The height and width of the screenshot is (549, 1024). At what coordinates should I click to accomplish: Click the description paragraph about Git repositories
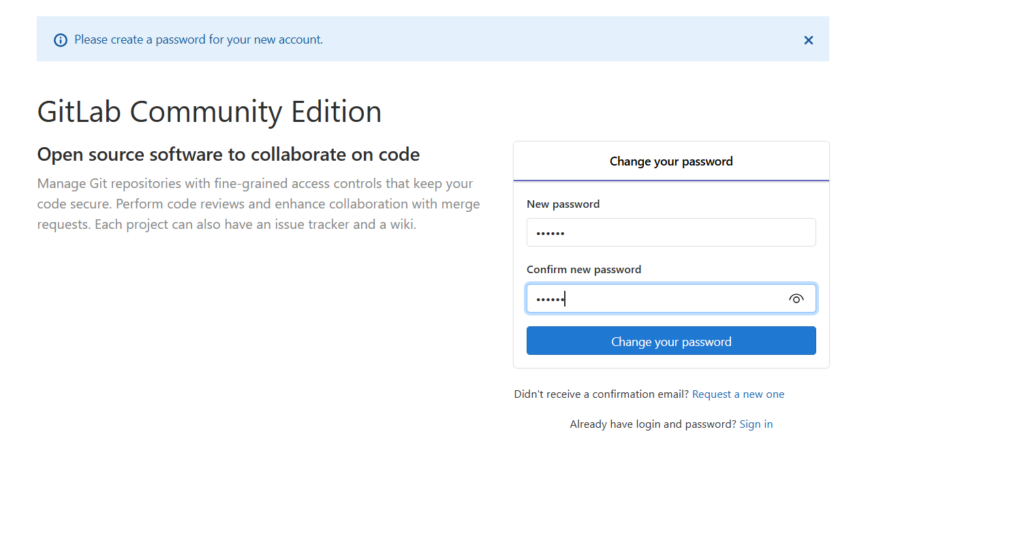click(257, 204)
